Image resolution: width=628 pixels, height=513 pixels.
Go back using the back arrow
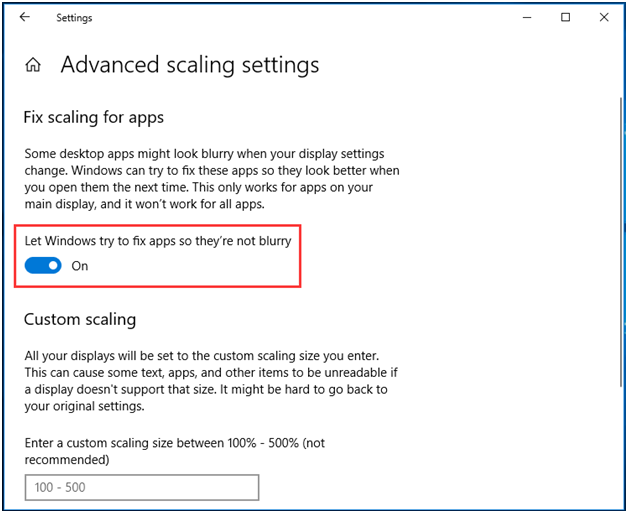pyautogui.click(x=25, y=17)
